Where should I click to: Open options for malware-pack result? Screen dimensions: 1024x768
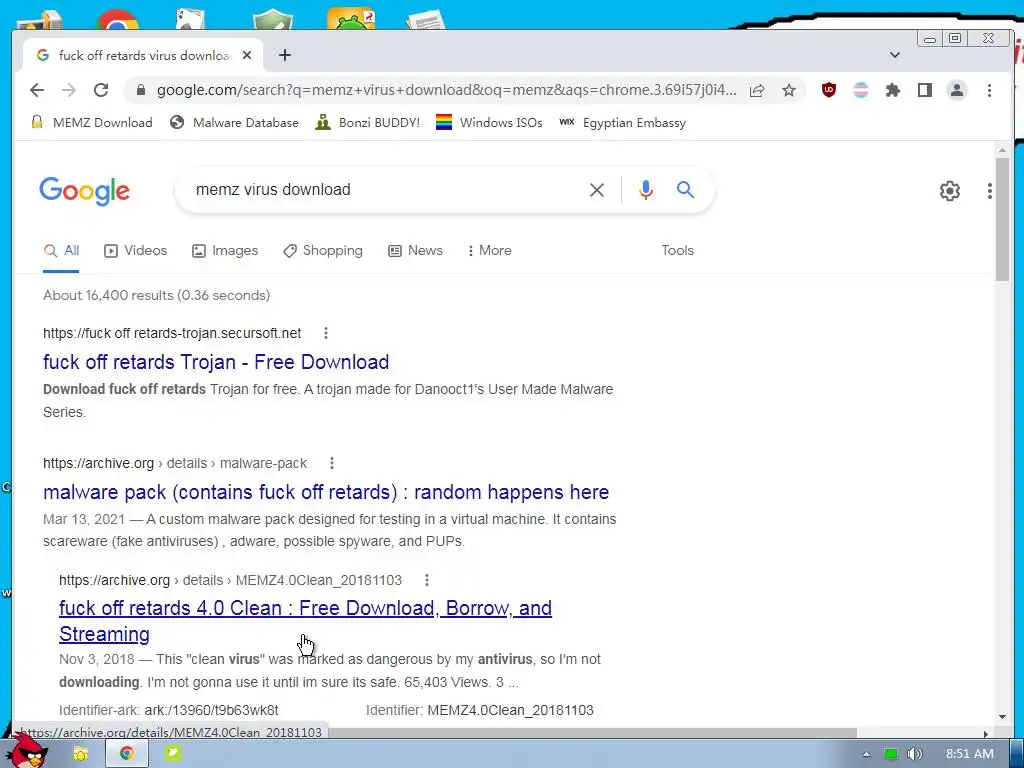click(332, 463)
